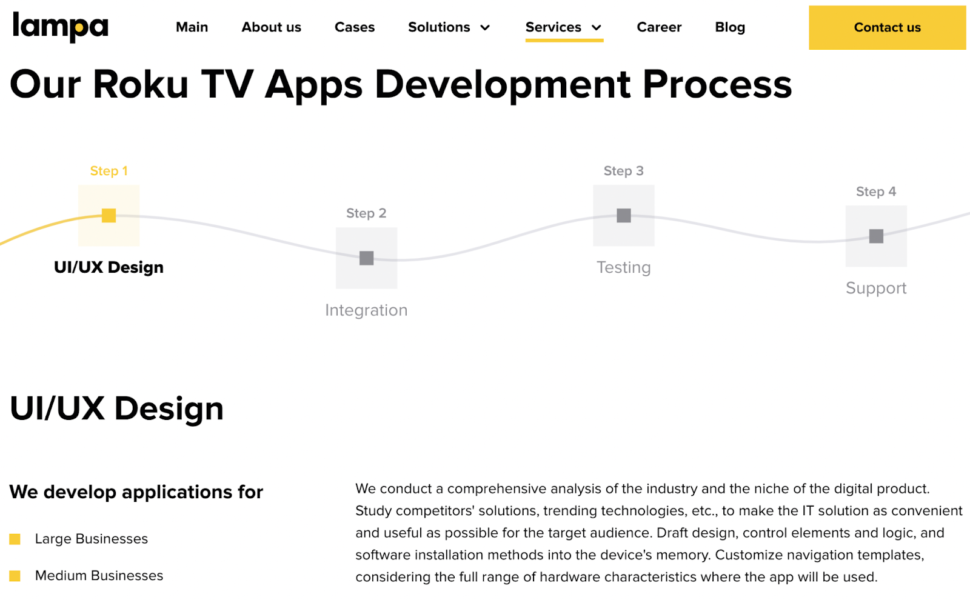Screen dimensions: 970x600
Task: Click the yellow bullet beside Large Businesses
Action: (x=14, y=538)
